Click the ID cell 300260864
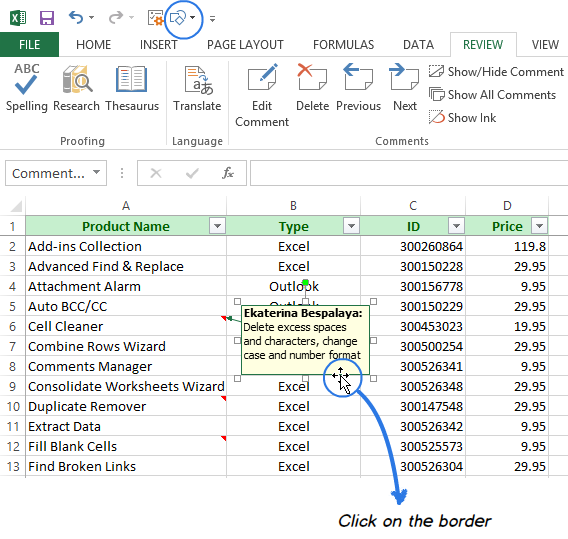 point(413,246)
